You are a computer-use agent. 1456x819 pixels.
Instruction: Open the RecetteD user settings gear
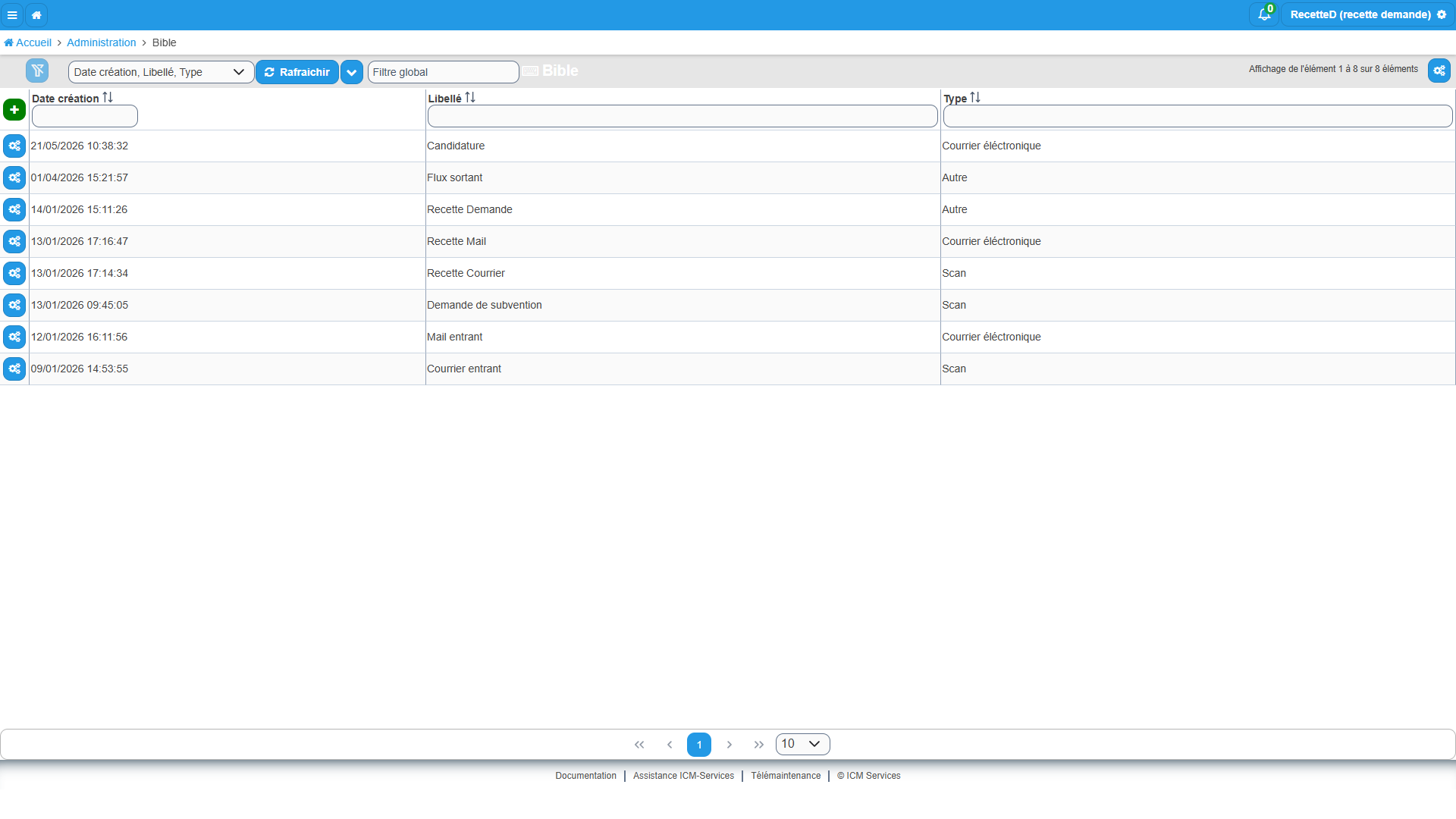pyautogui.click(x=1442, y=14)
